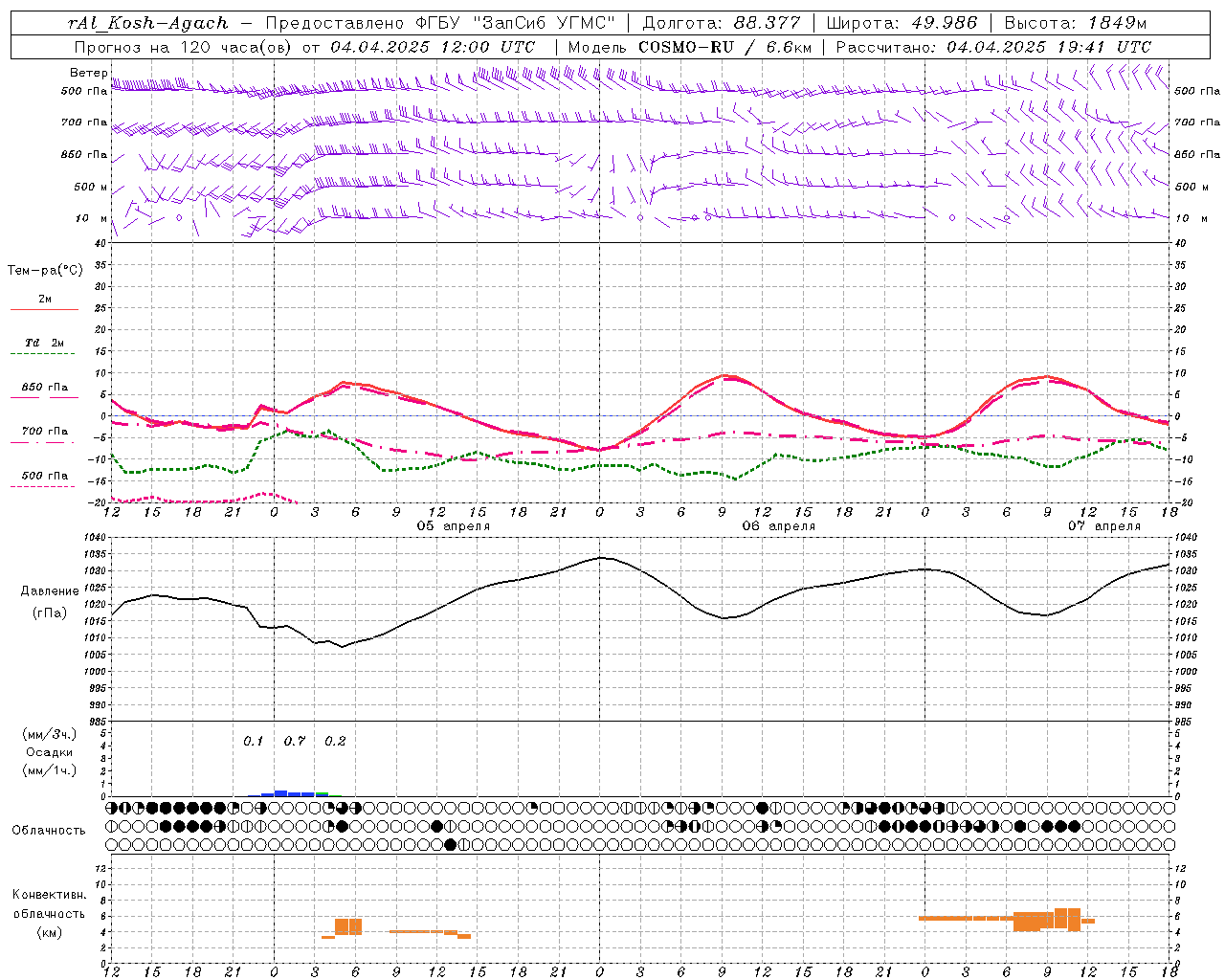The width and height of the screenshot is (1225, 980).
Task: Click the blue precipitation bar near 0h 05 апреля
Action: pos(281,793)
